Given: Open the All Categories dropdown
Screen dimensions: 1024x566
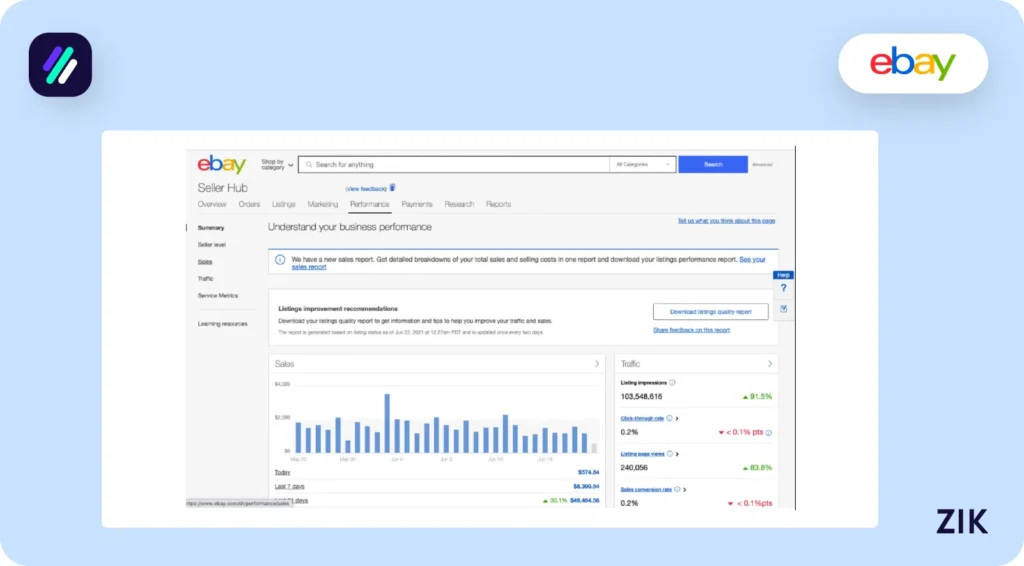Looking at the screenshot, I should 642,164.
